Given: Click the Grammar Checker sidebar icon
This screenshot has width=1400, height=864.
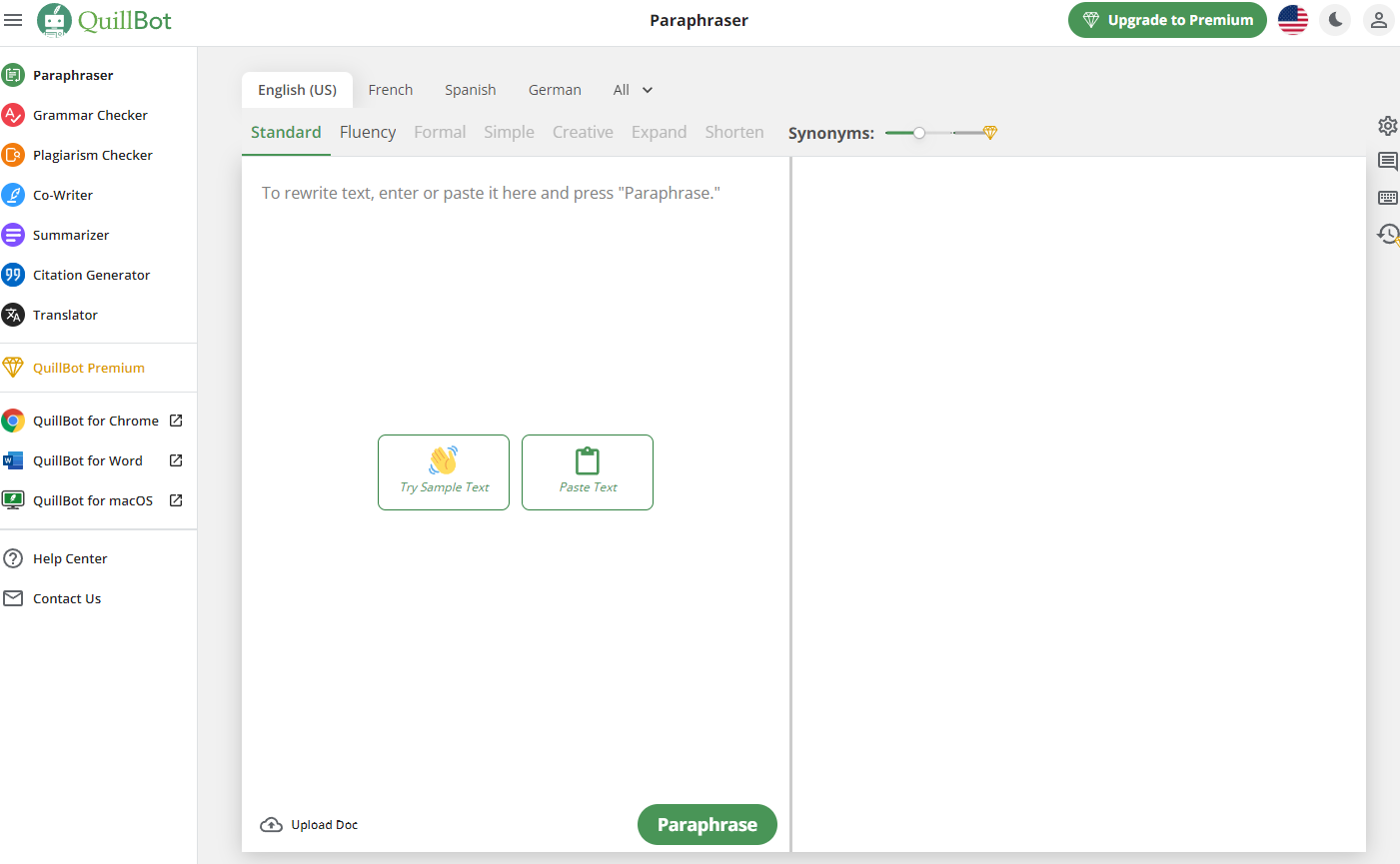Looking at the screenshot, I should pos(13,115).
